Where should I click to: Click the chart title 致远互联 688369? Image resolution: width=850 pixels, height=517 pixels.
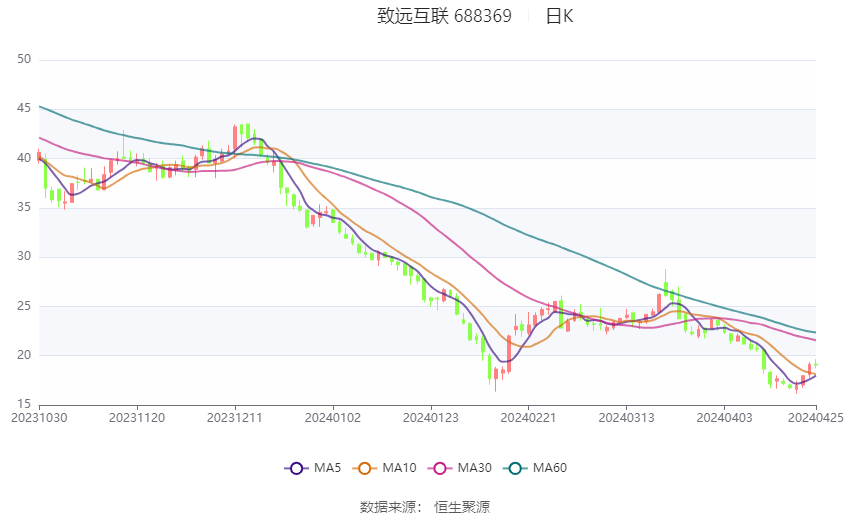444,16
